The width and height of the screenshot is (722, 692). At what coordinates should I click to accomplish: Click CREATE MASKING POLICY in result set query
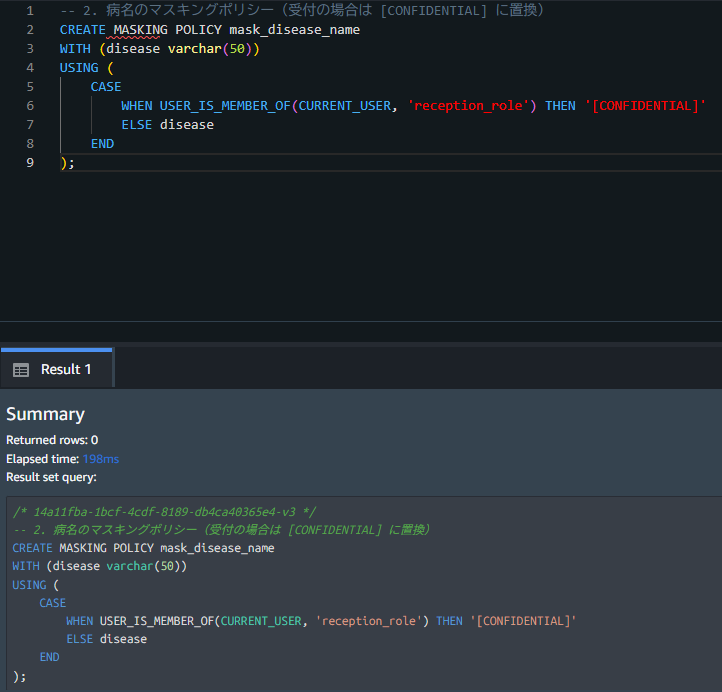83,548
